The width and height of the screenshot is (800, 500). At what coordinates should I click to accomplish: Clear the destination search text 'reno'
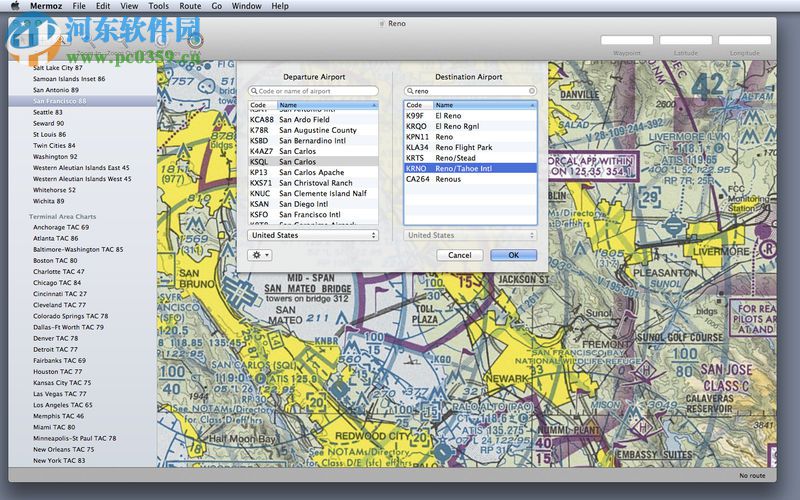point(532,91)
